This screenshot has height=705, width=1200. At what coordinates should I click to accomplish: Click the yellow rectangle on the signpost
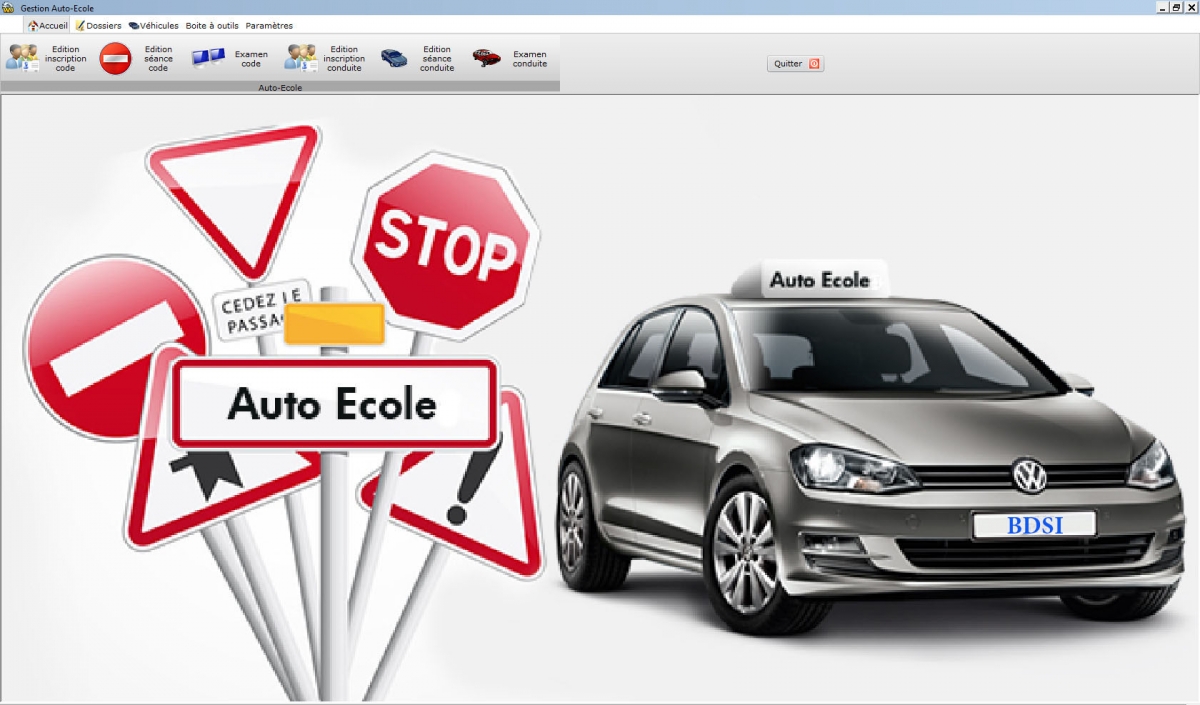pos(334,324)
